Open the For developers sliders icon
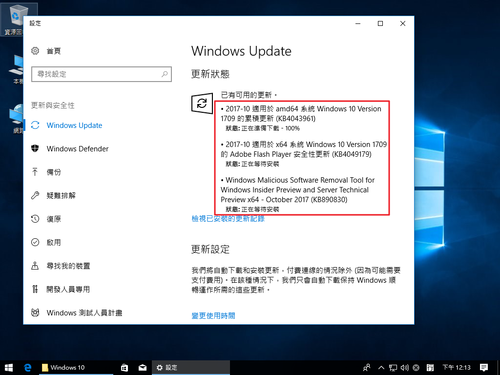This screenshot has width=500, height=375. (x=35, y=289)
